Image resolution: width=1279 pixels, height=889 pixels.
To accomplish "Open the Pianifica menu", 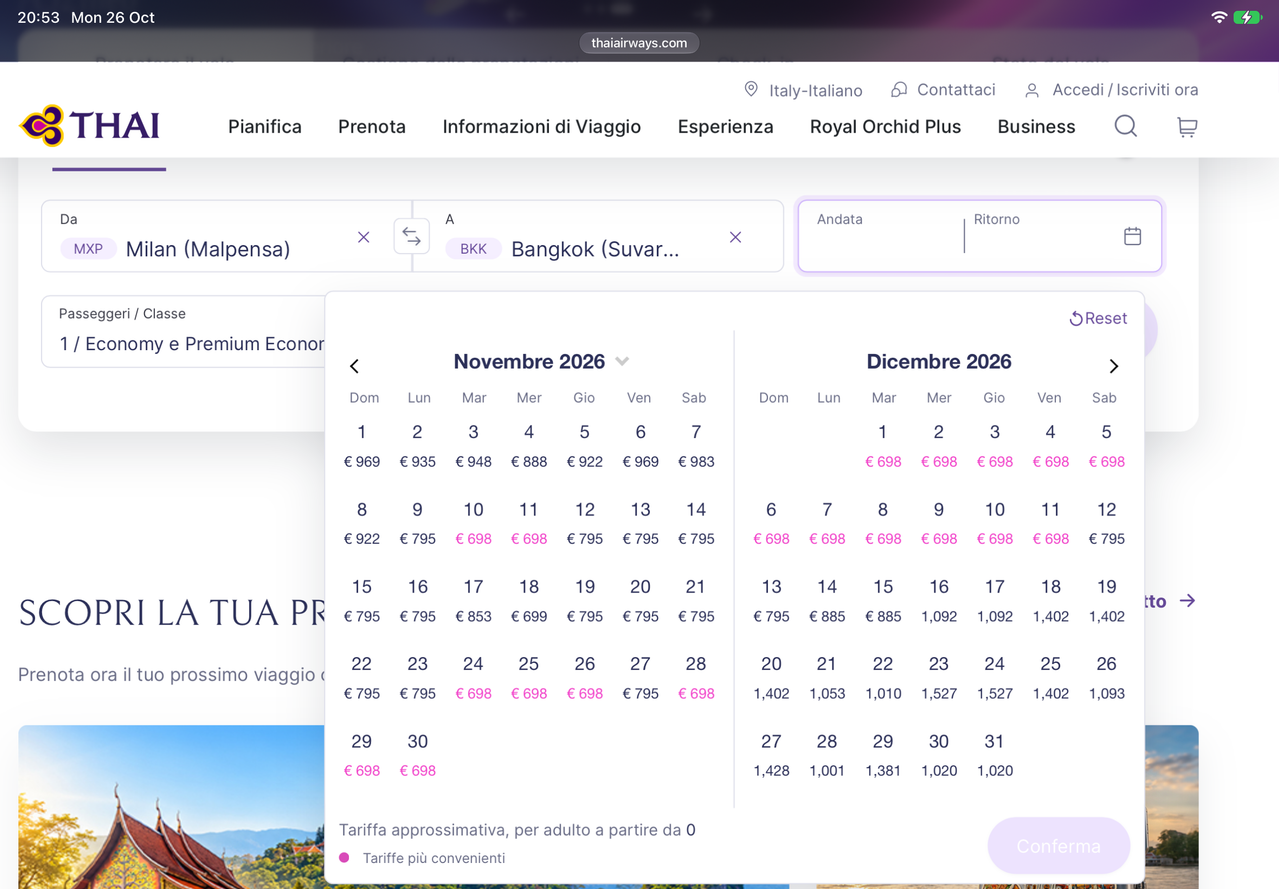I will coord(265,127).
